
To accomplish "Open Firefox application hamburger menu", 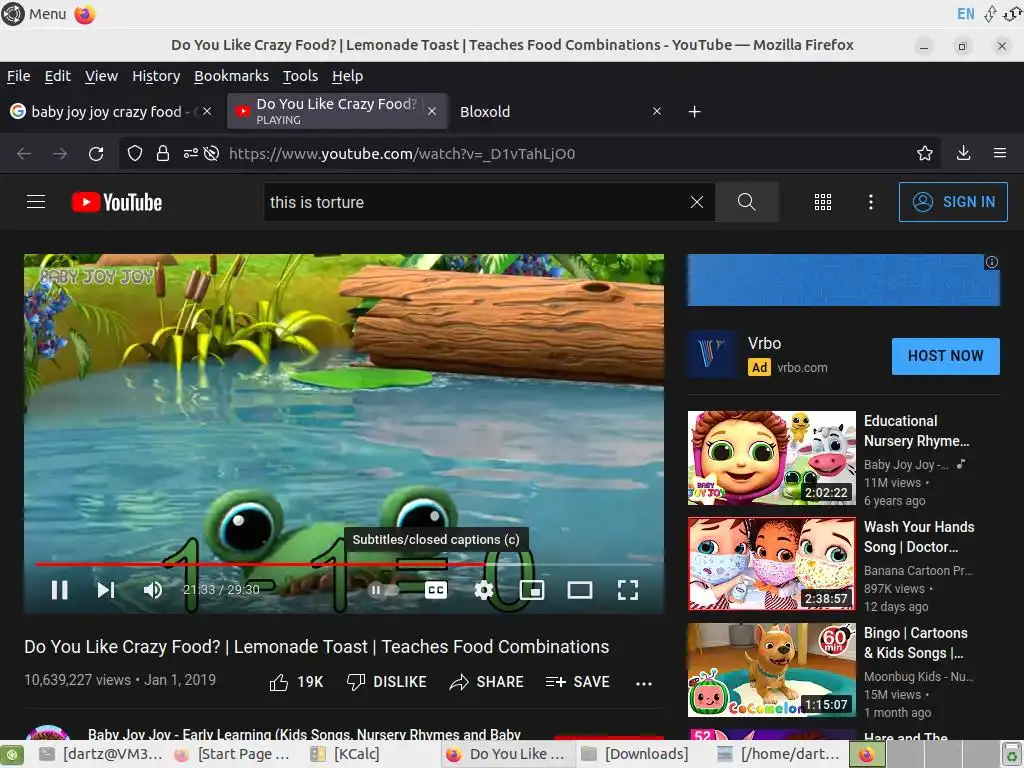I will [x=999, y=153].
